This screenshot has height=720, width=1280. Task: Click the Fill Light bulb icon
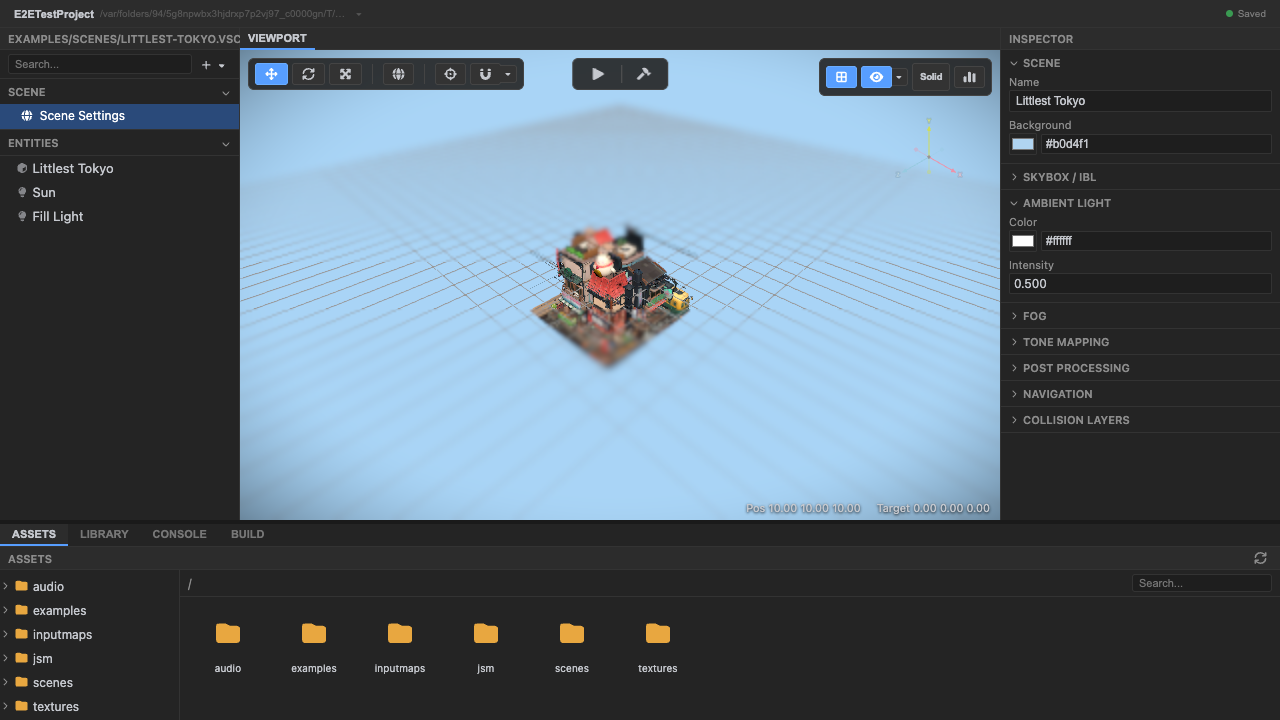coord(22,217)
